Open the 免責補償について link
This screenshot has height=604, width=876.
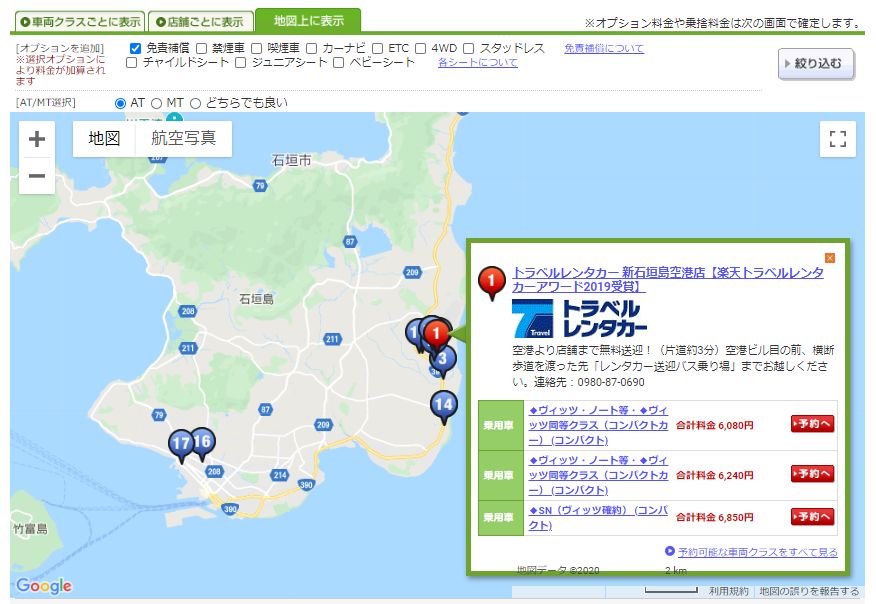click(x=604, y=49)
